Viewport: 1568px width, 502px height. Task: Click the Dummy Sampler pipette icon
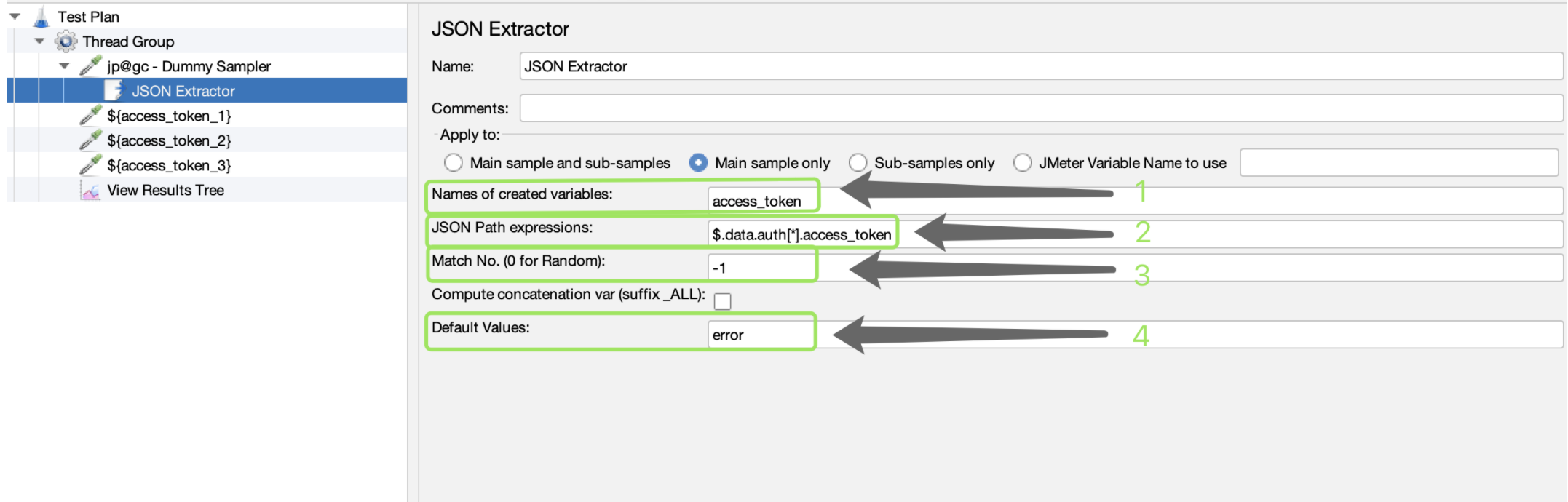click(91, 66)
